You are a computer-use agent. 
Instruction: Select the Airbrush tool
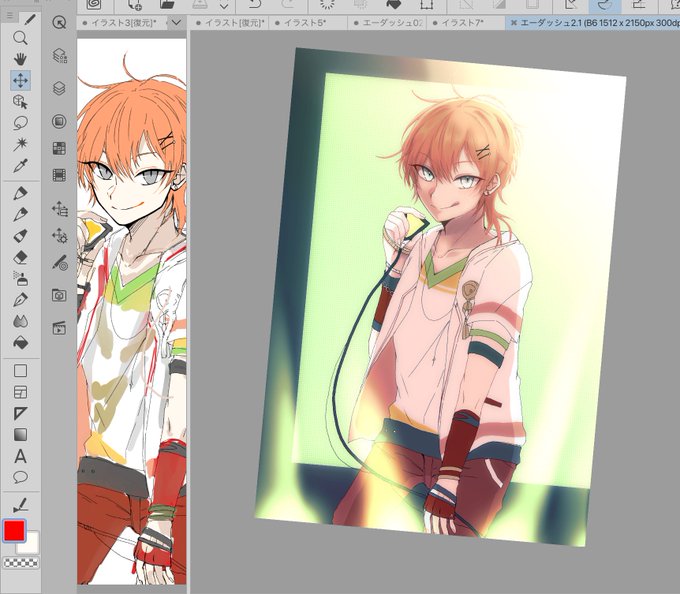pos(20,279)
